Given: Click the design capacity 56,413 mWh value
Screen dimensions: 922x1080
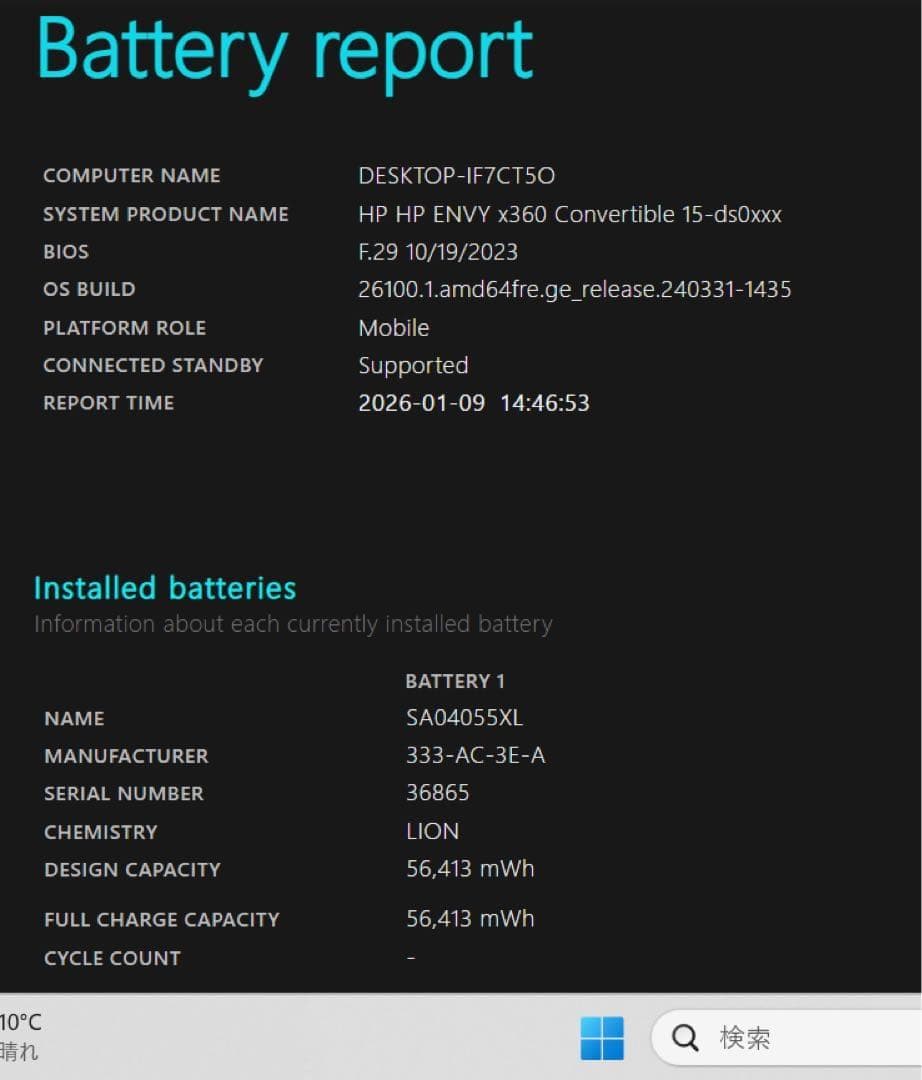Looking at the screenshot, I should [x=470, y=868].
